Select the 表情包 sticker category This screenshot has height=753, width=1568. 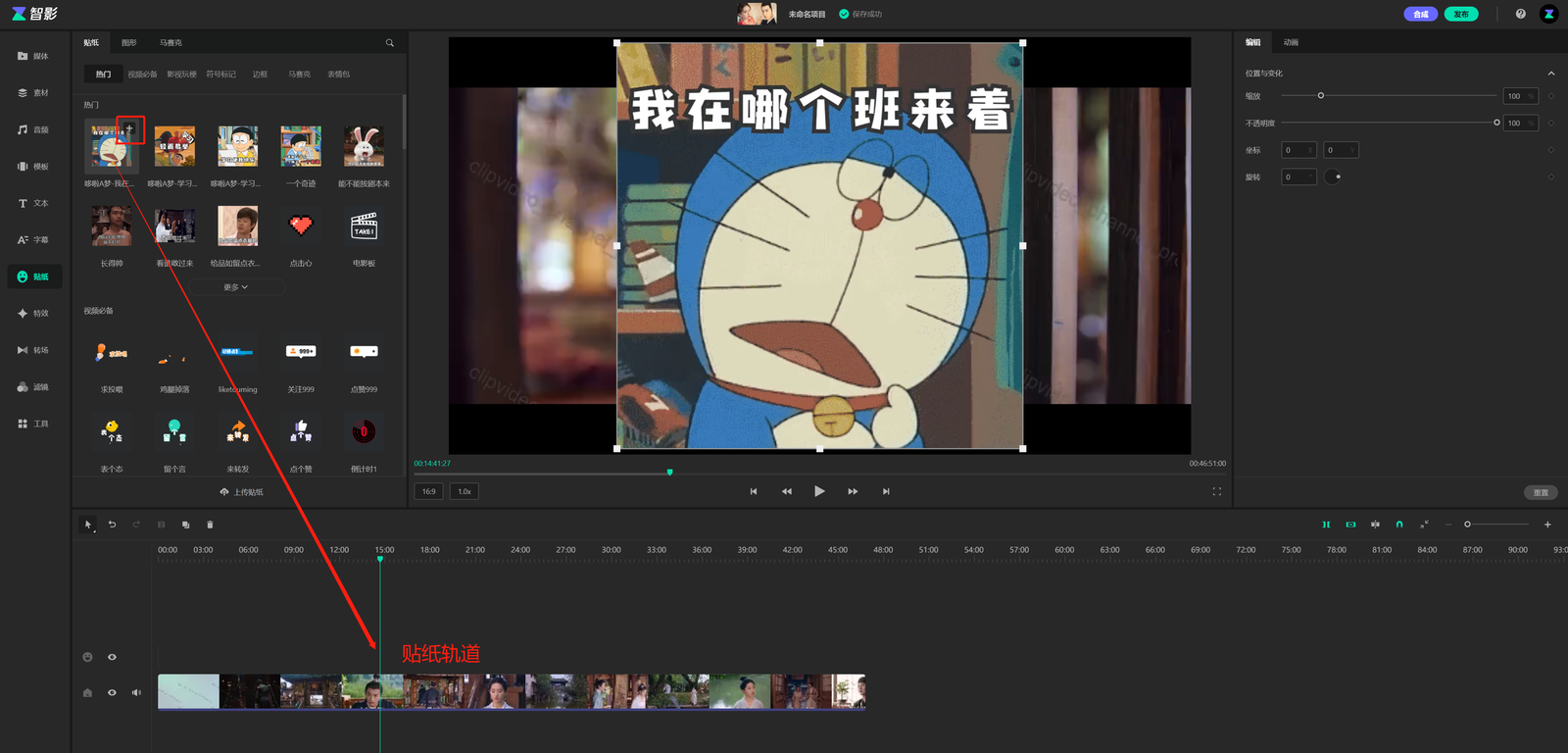click(x=338, y=75)
